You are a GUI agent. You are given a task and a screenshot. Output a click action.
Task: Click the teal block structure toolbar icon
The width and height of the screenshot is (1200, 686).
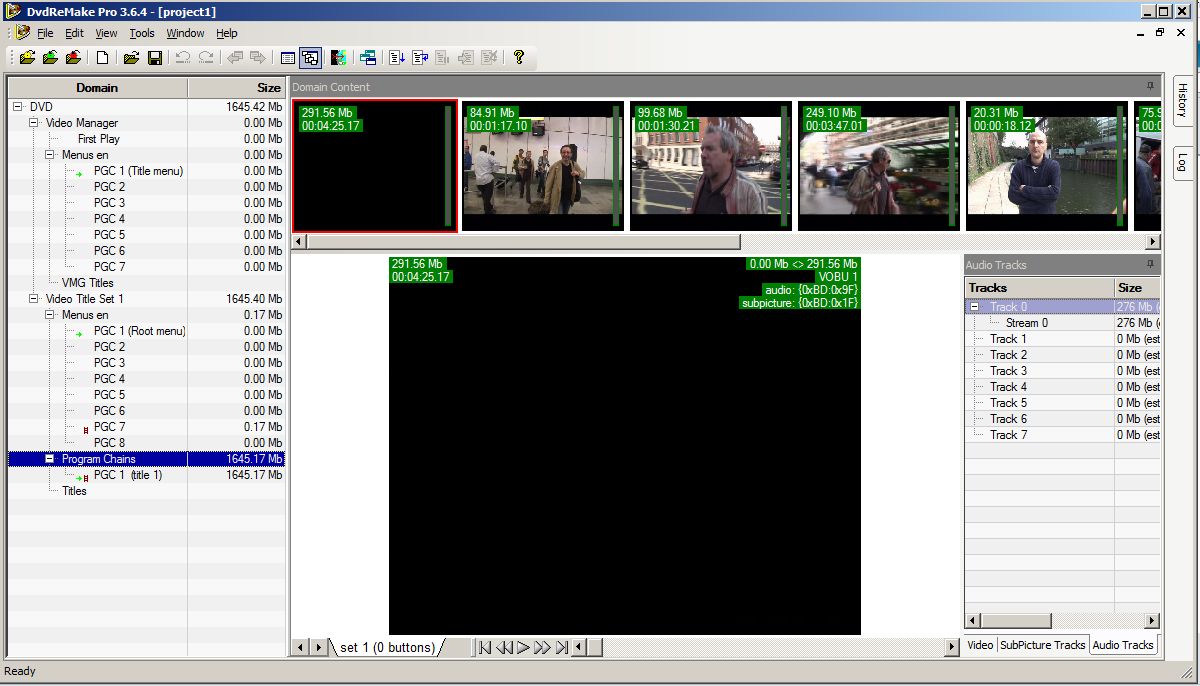pyautogui.click(x=368, y=58)
